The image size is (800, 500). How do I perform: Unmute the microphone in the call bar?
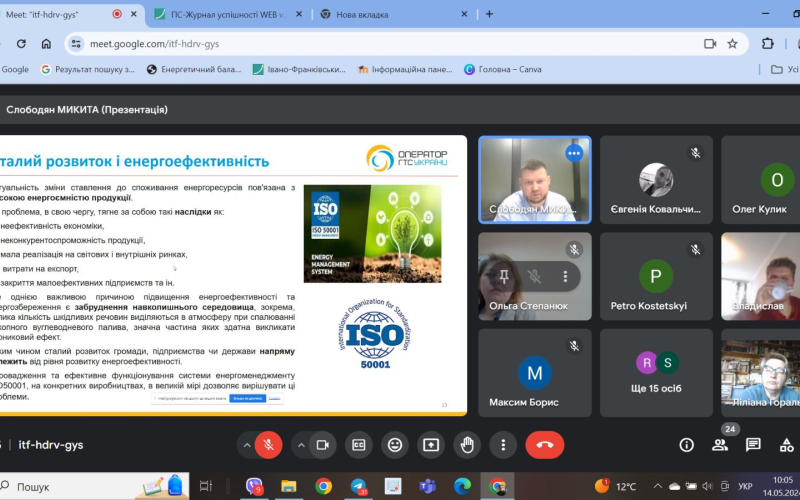pyautogui.click(x=268, y=445)
